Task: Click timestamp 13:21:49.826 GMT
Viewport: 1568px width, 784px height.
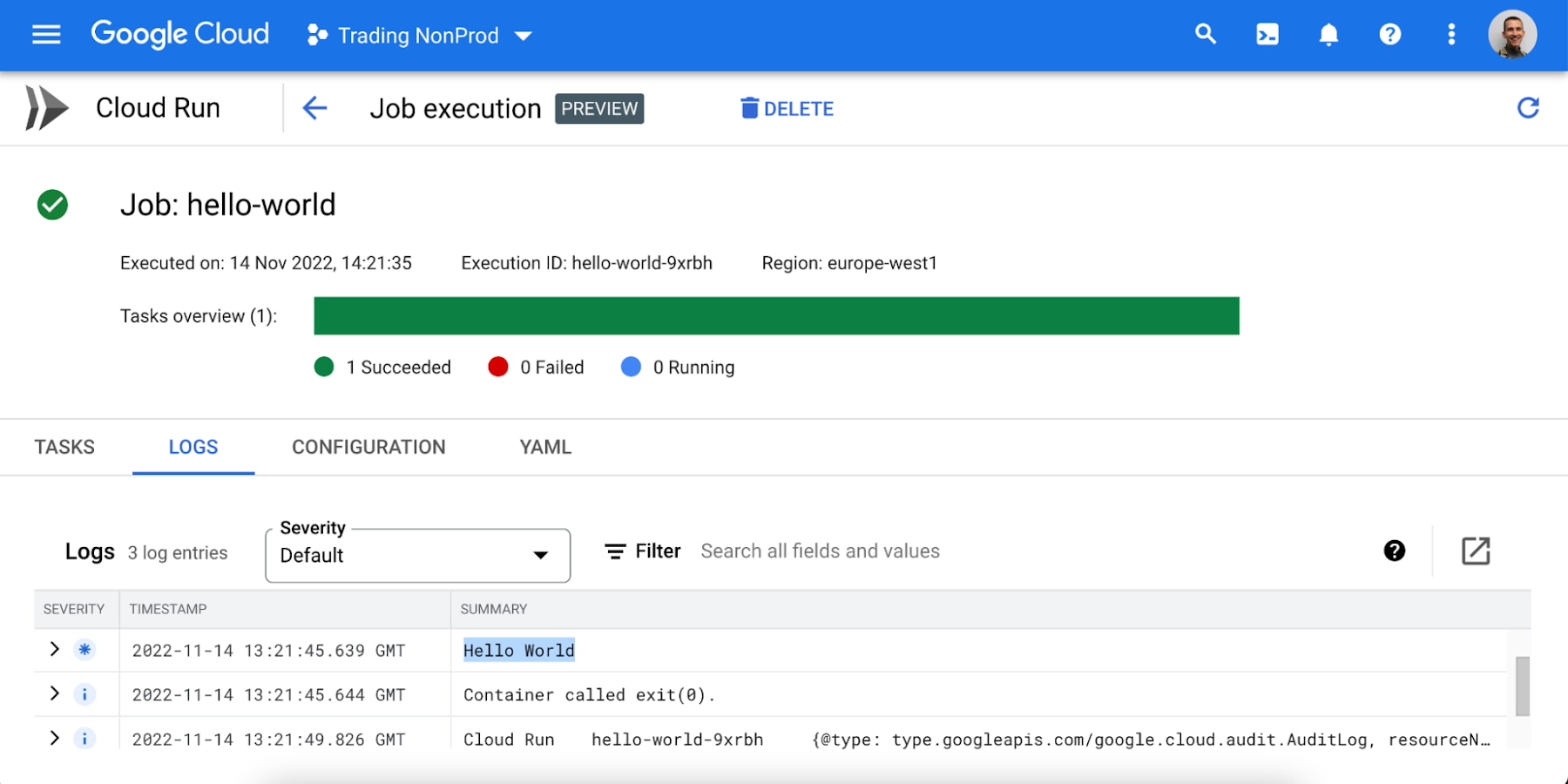Action: click(x=268, y=740)
